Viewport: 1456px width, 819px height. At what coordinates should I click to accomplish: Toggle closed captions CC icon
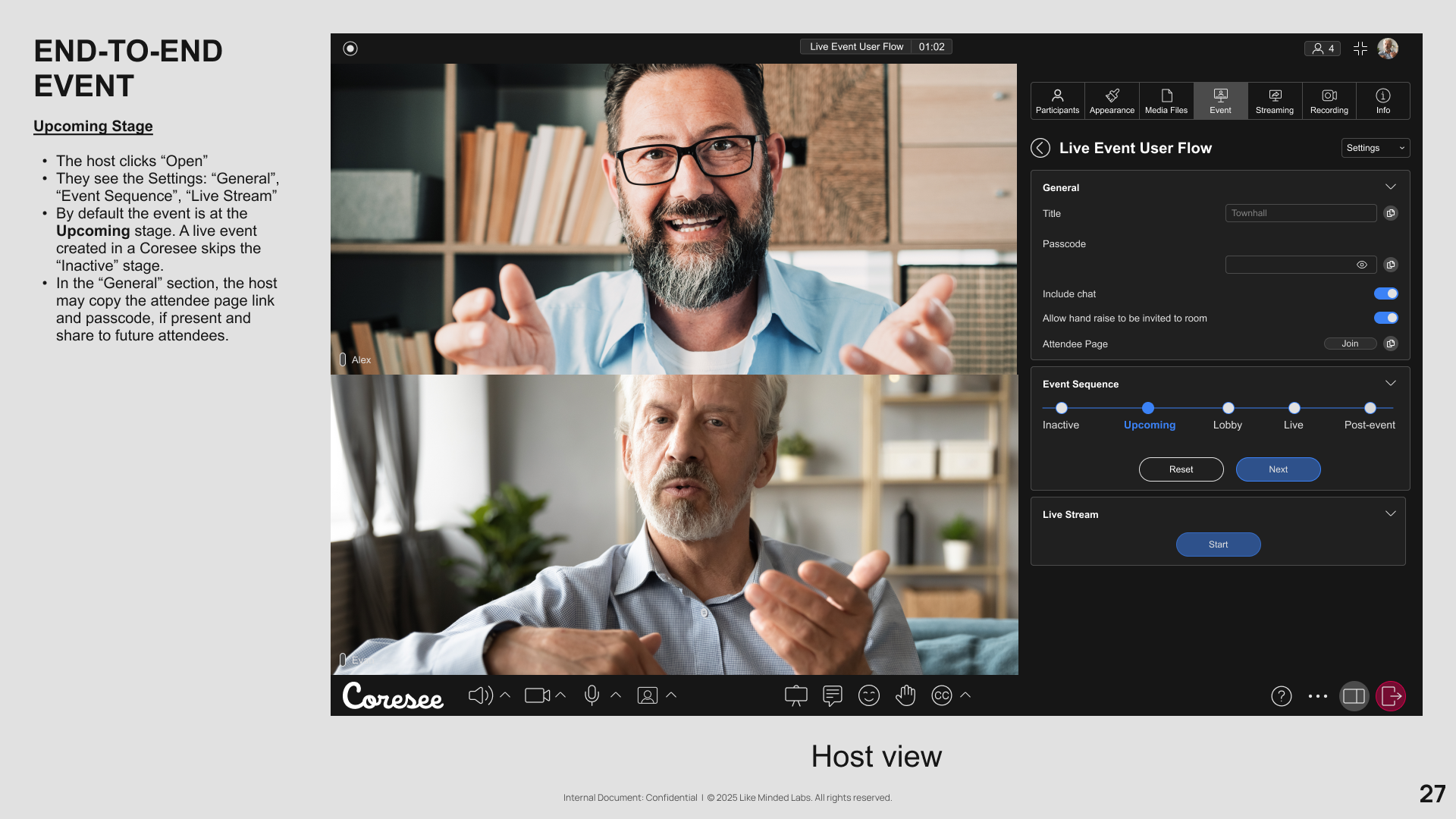(x=941, y=695)
